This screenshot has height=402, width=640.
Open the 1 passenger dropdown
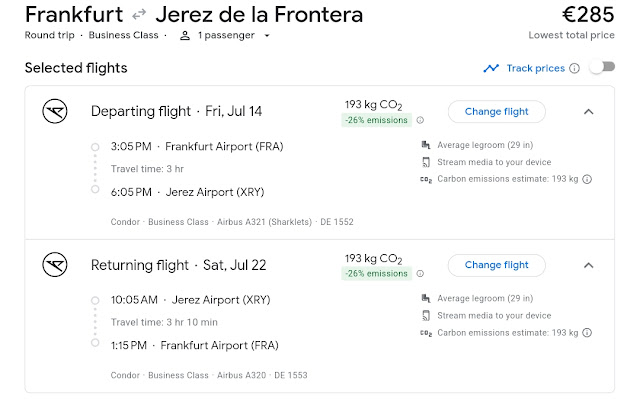tap(224, 36)
